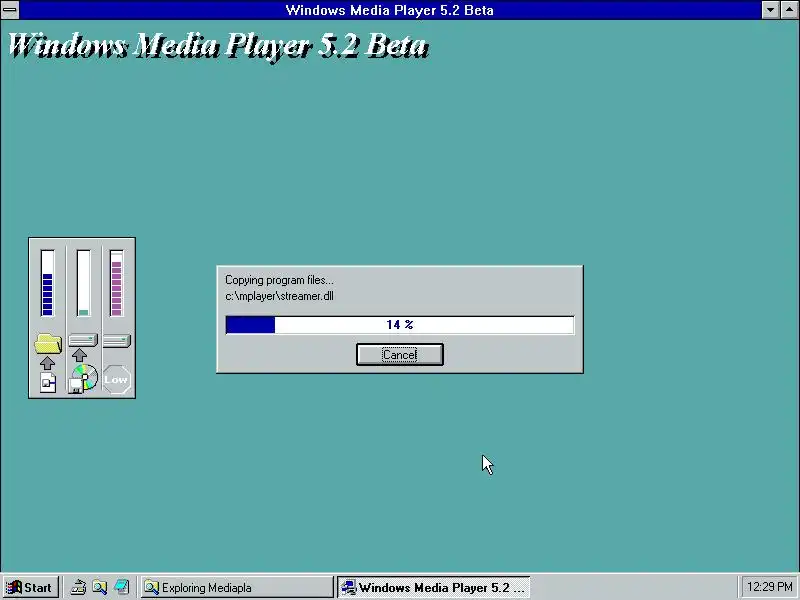Minimize the setup window with down arrow

tap(770, 10)
